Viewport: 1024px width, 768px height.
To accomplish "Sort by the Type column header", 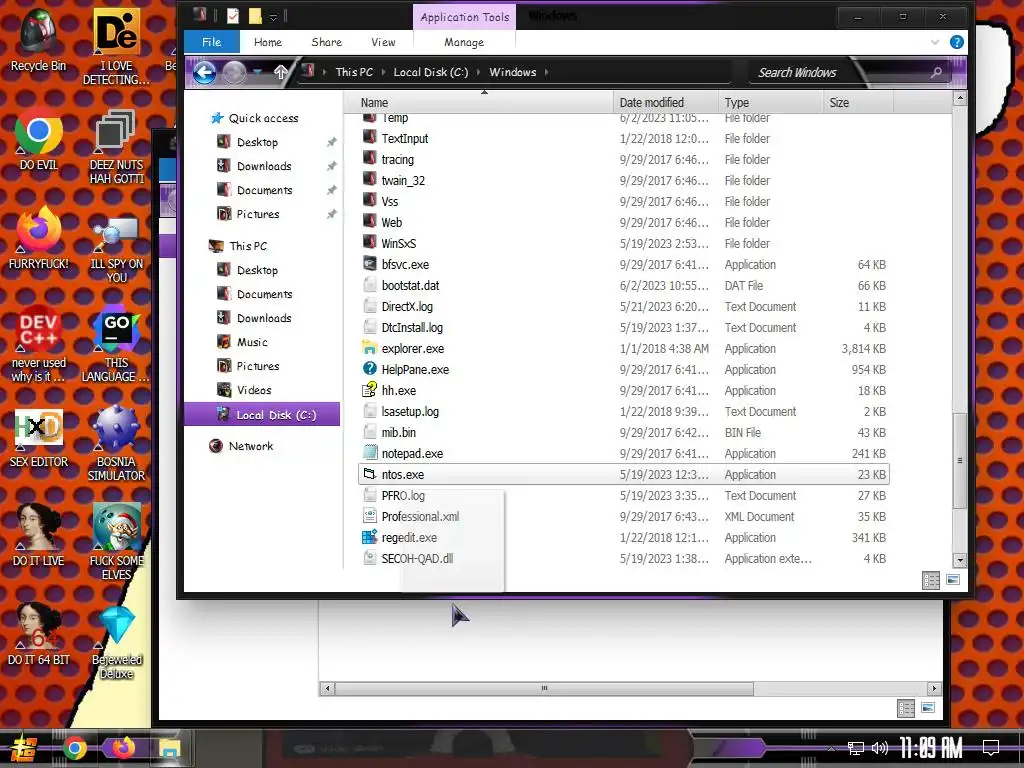I will (x=770, y=103).
